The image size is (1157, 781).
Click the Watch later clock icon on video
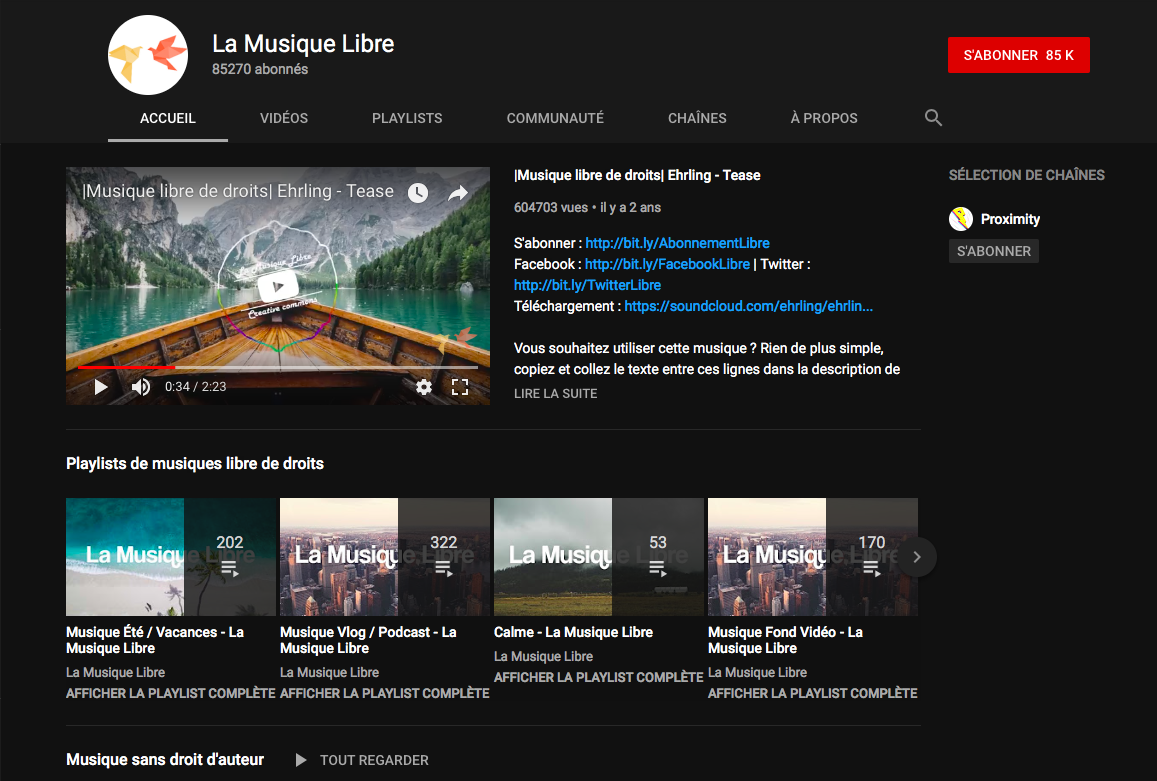point(418,193)
